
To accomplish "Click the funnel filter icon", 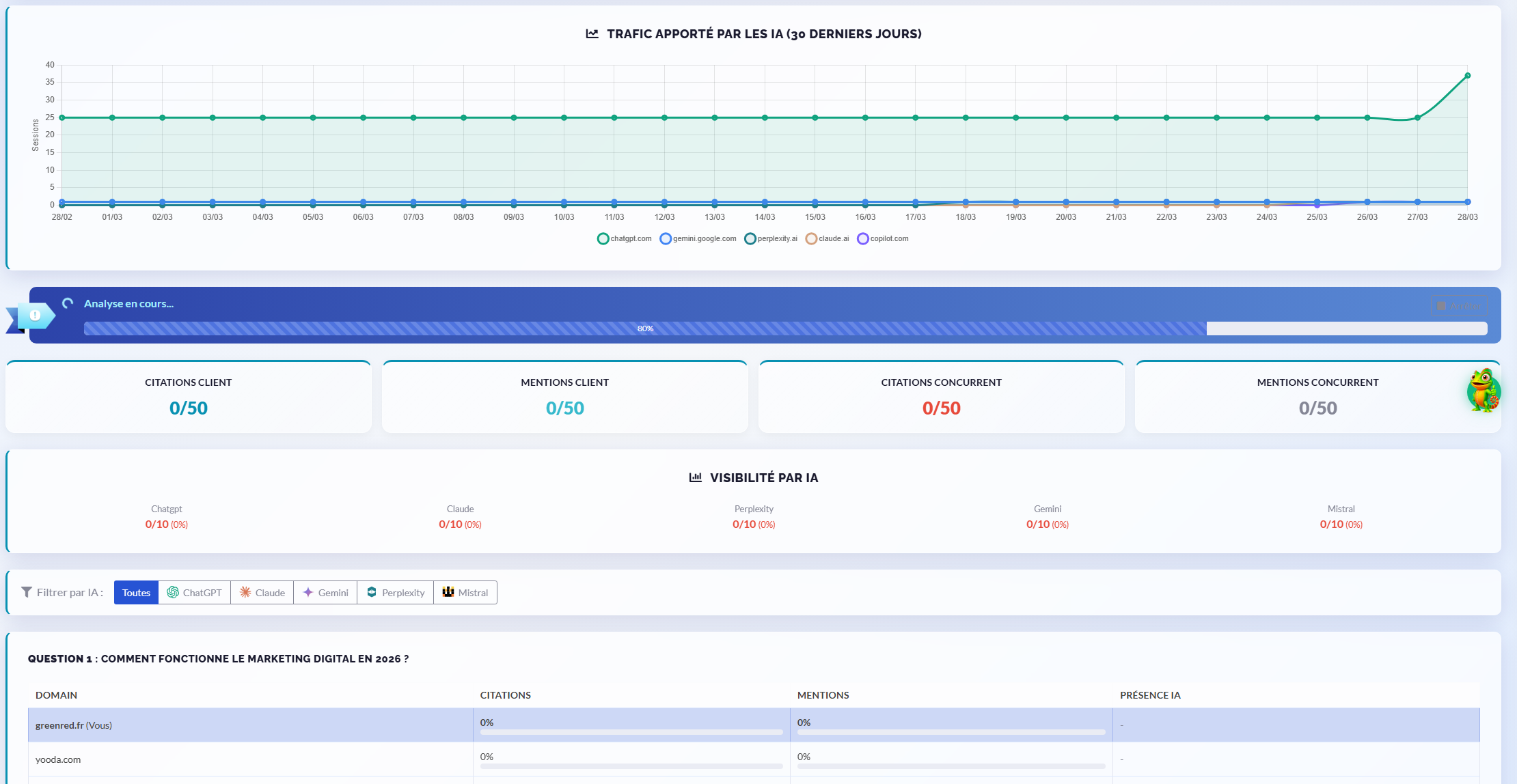I will click(x=27, y=592).
